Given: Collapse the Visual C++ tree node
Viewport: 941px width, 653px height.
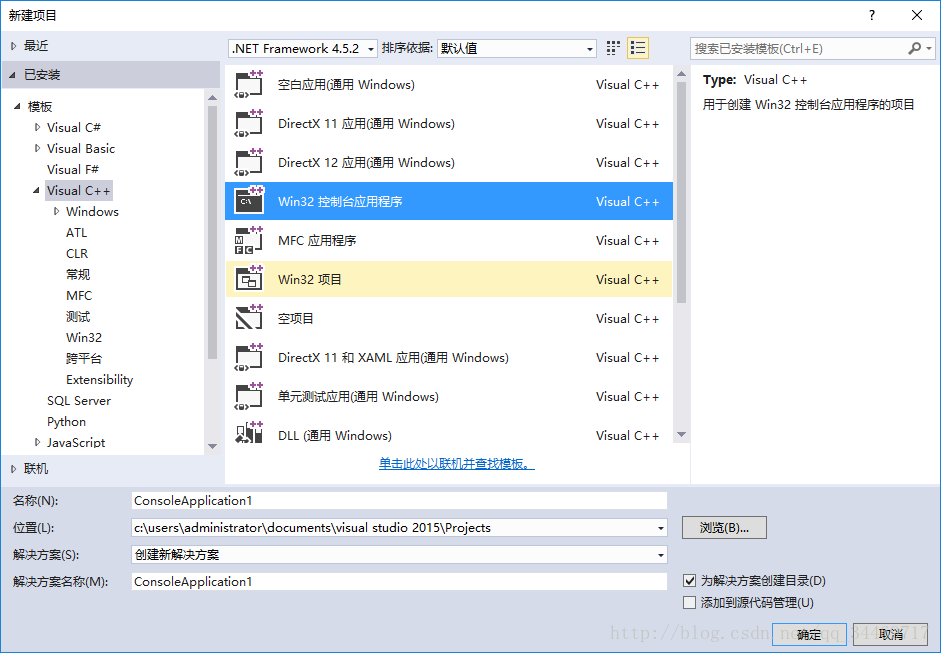Looking at the screenshot, I should point(37,190).
